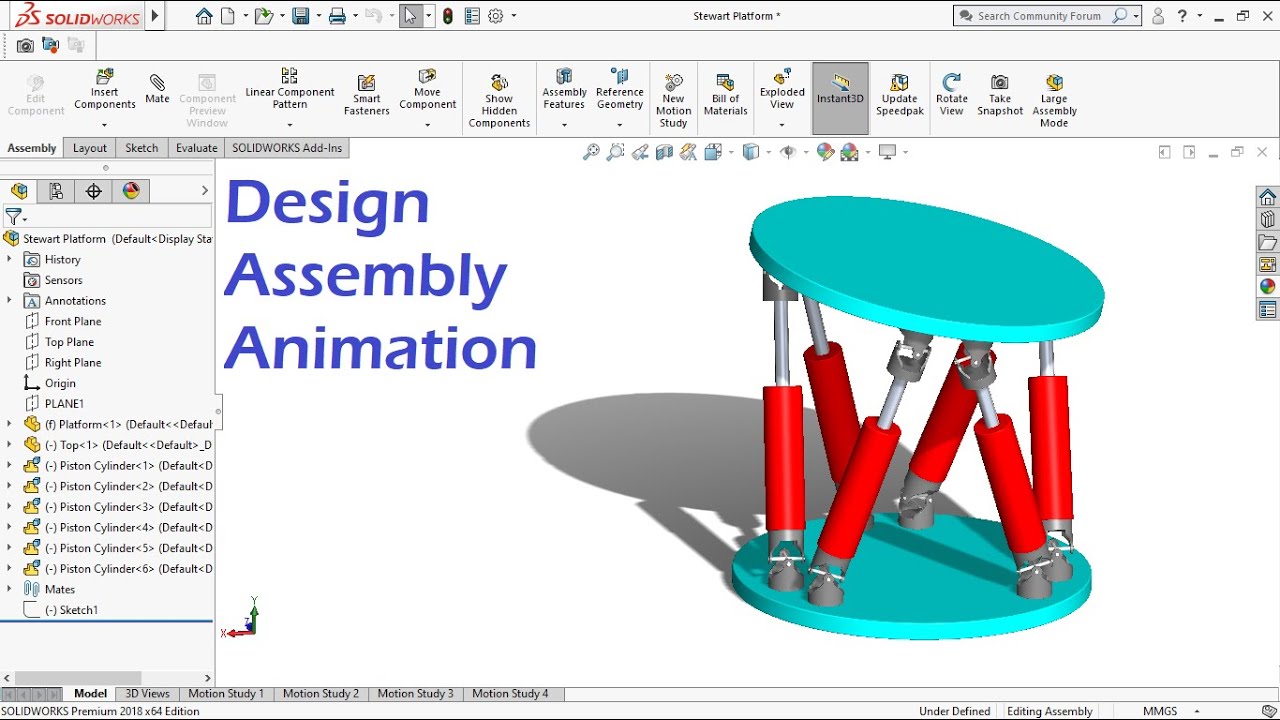
Task: Click the Section View icon
Action: (x=664, y=152)
